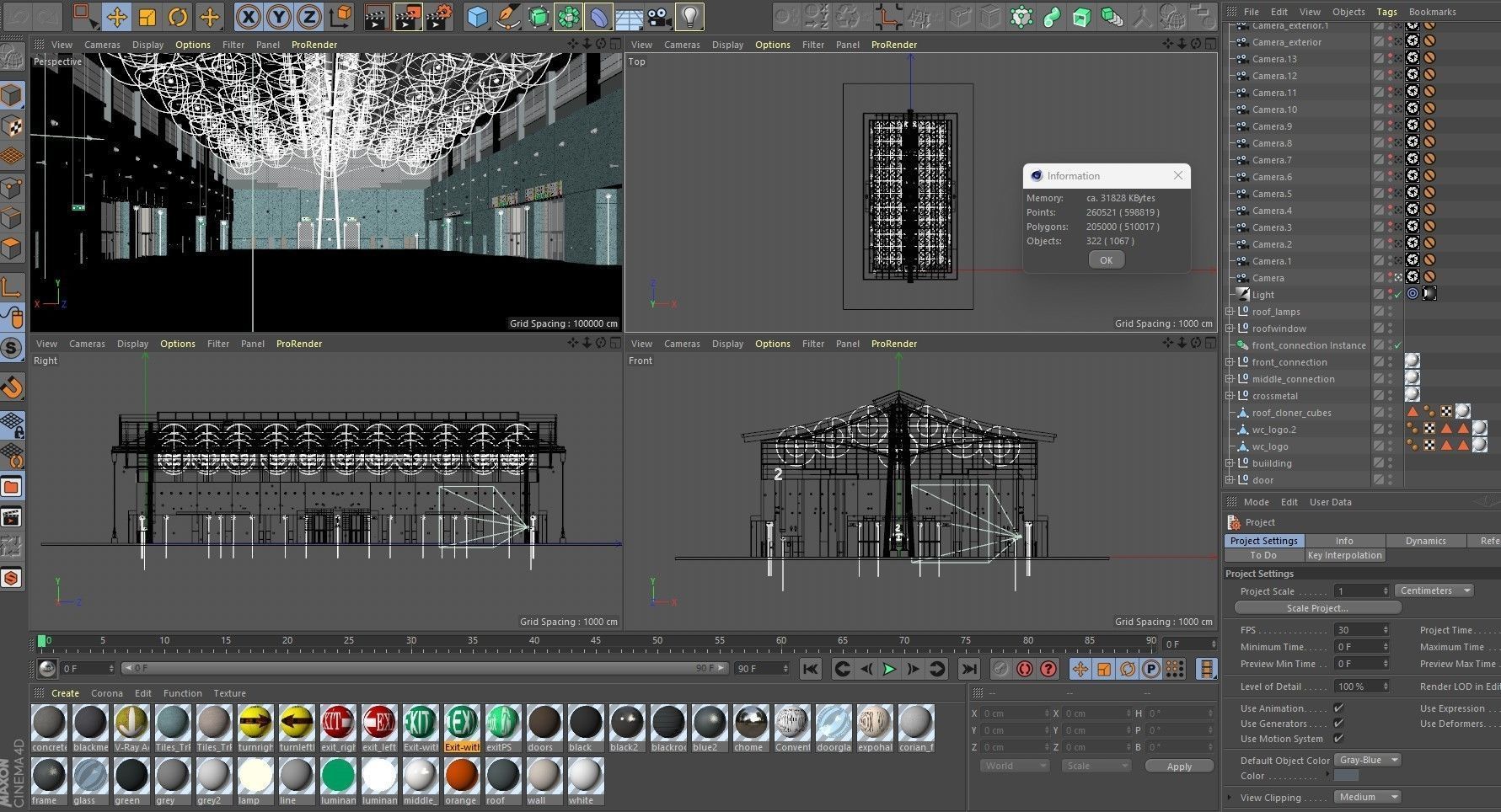Enable Use Animation checkbox
Screen dimensions: 1501x812
tap(1338, 708)
